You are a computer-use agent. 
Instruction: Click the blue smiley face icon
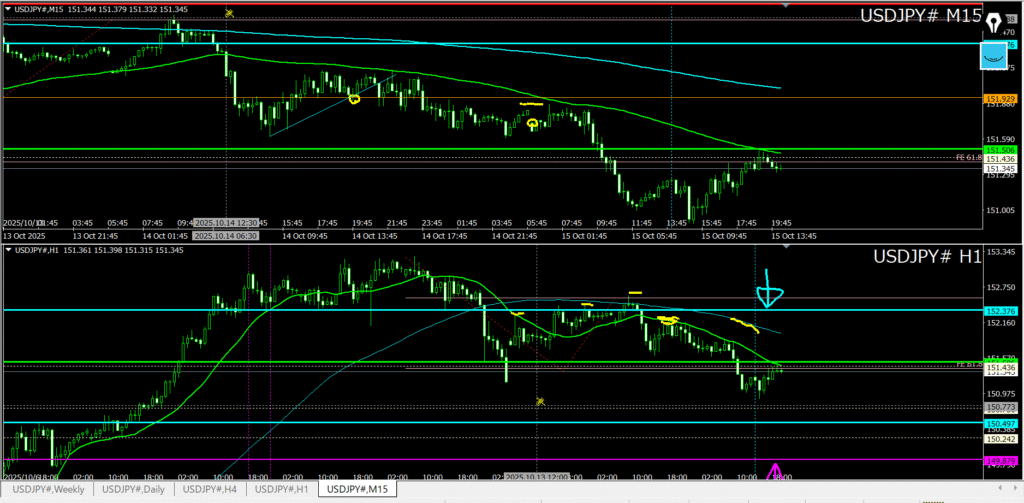pos(993,57)
